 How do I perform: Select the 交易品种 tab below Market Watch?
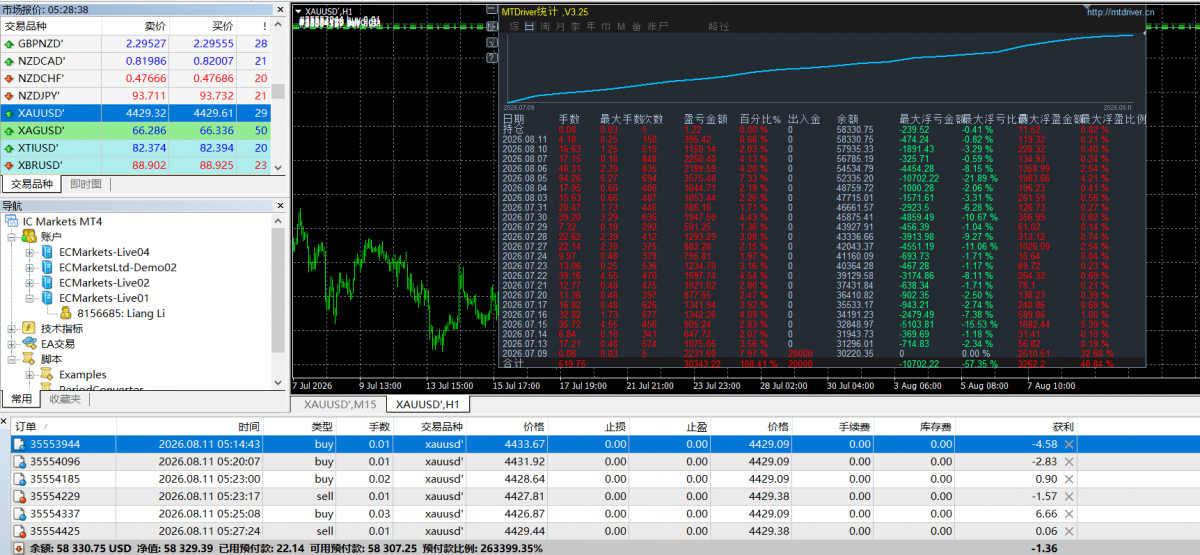point(31,184)
